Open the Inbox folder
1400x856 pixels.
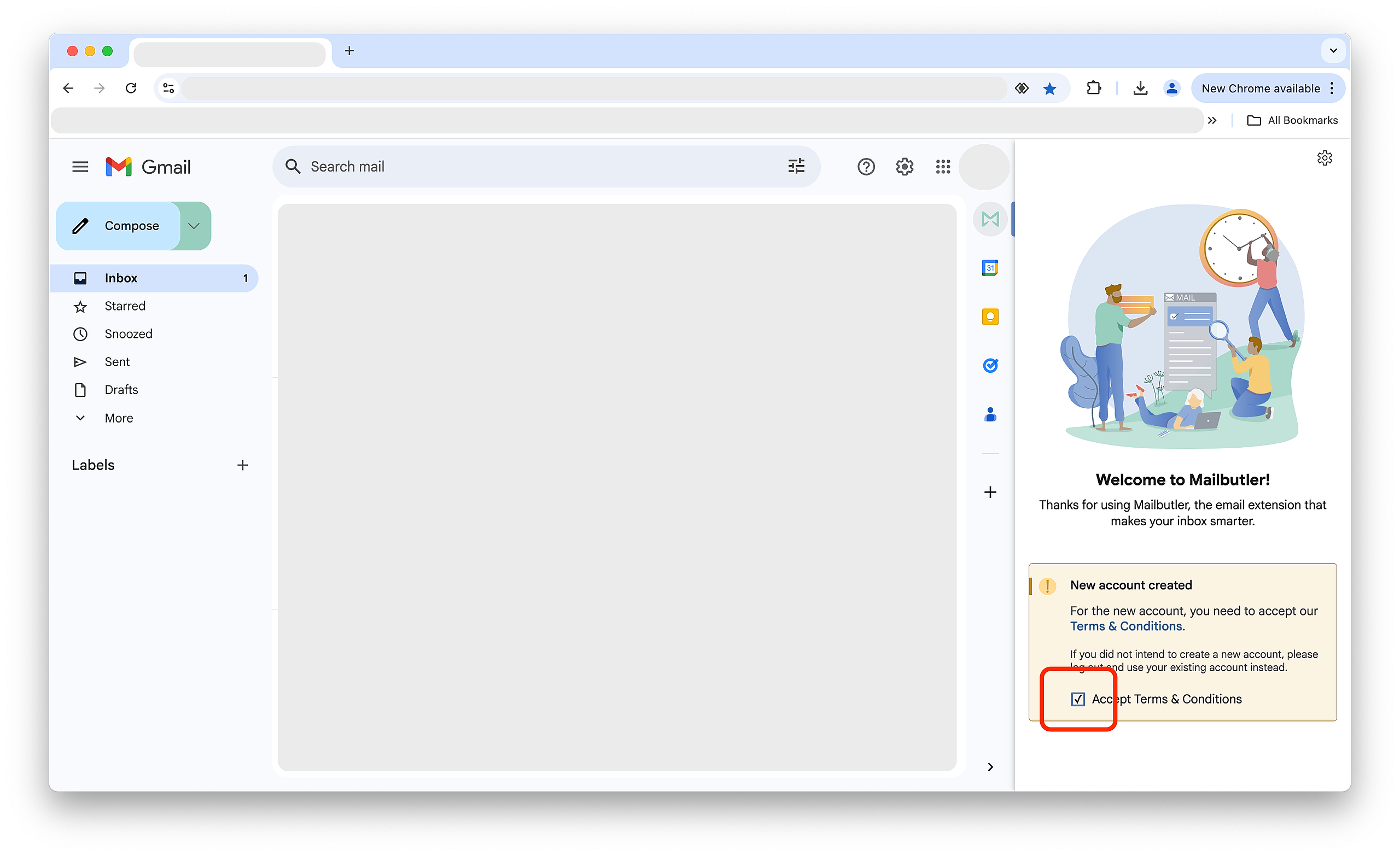pos(154,278)
